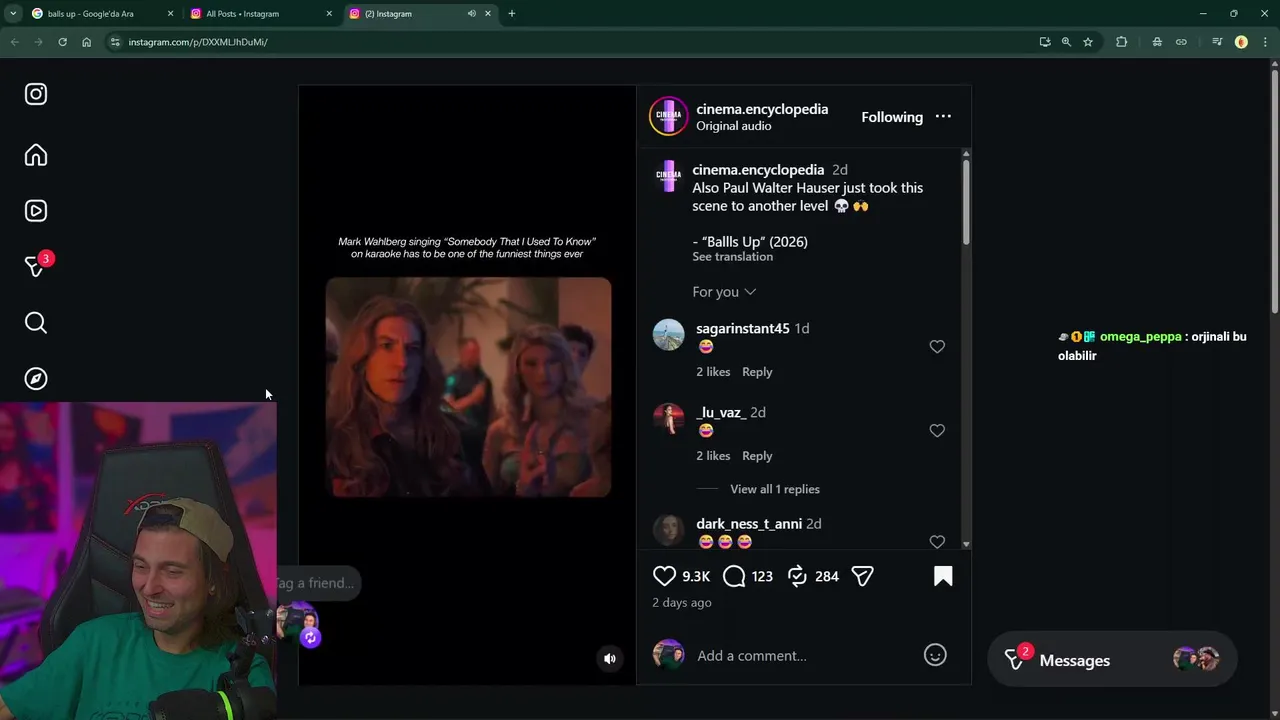Bookmark this page with star icon
The image size is (1280, 720).
(1088, 42)
